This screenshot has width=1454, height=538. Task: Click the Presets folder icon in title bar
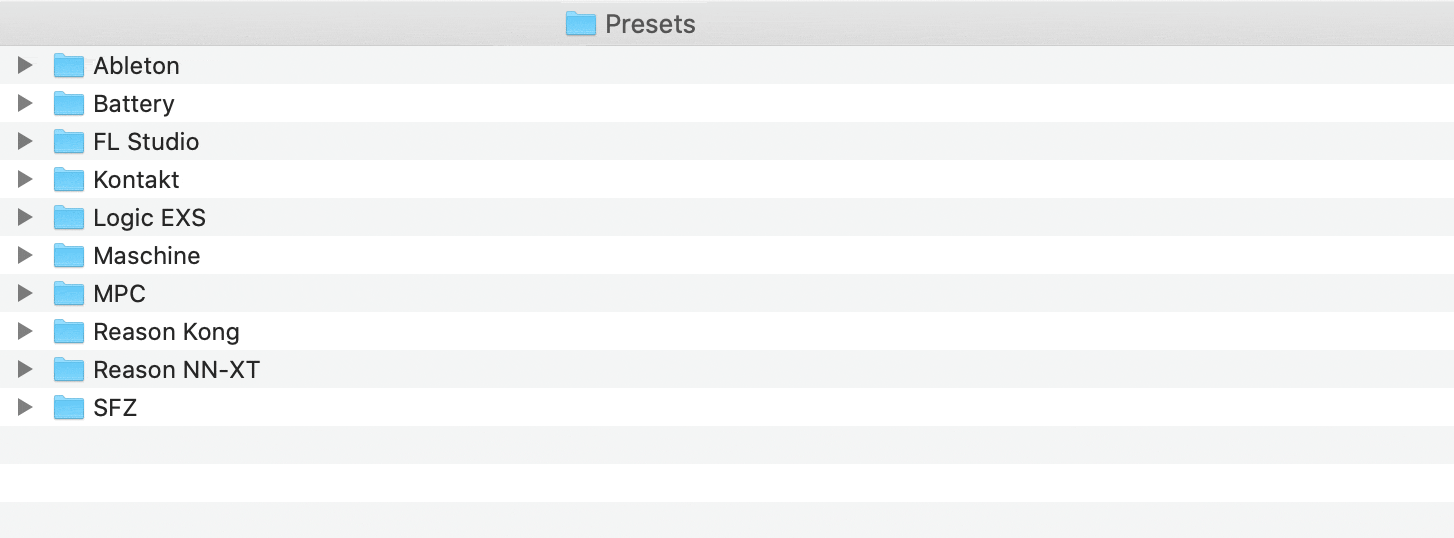[x=580, y=23]
